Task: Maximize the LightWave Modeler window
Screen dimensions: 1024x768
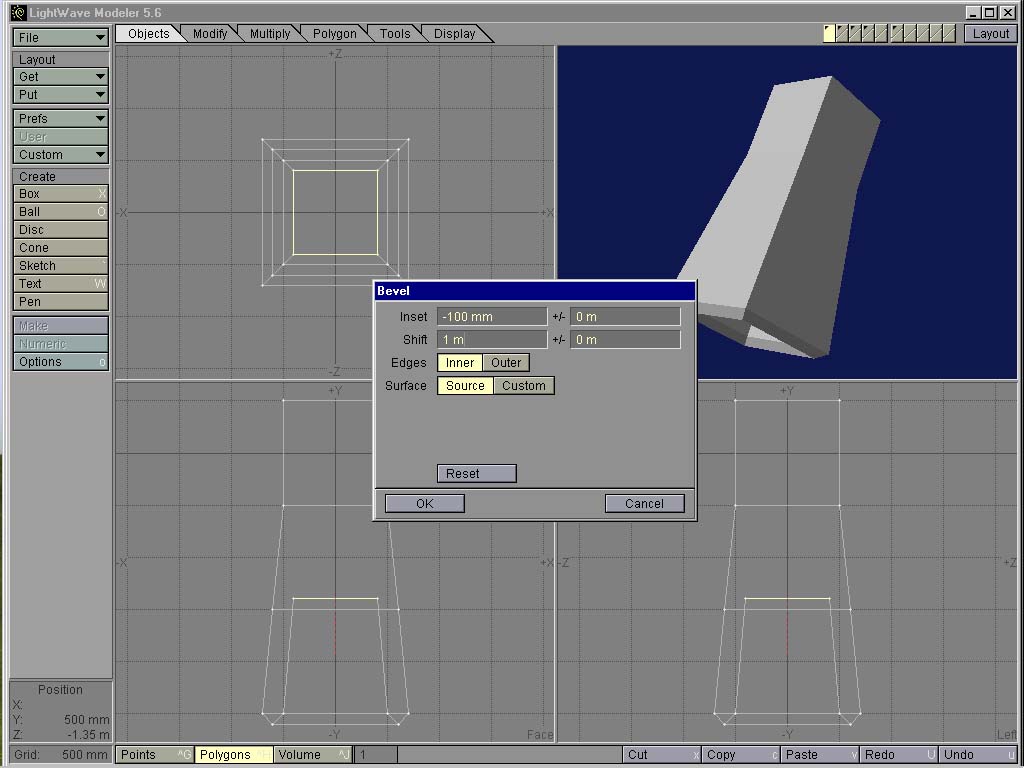Action: 989,12
